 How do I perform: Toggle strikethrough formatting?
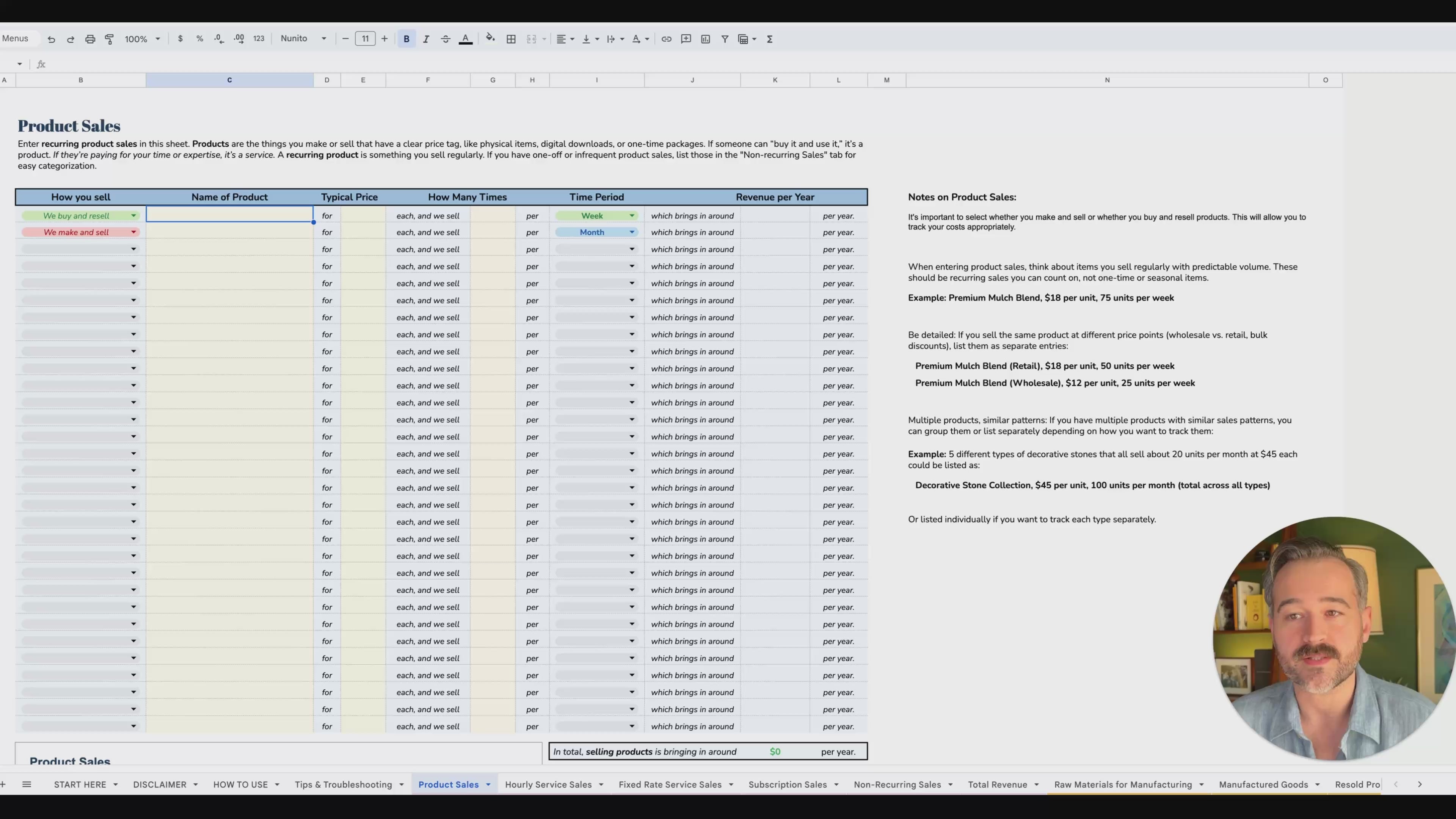(x=446, y=39)
